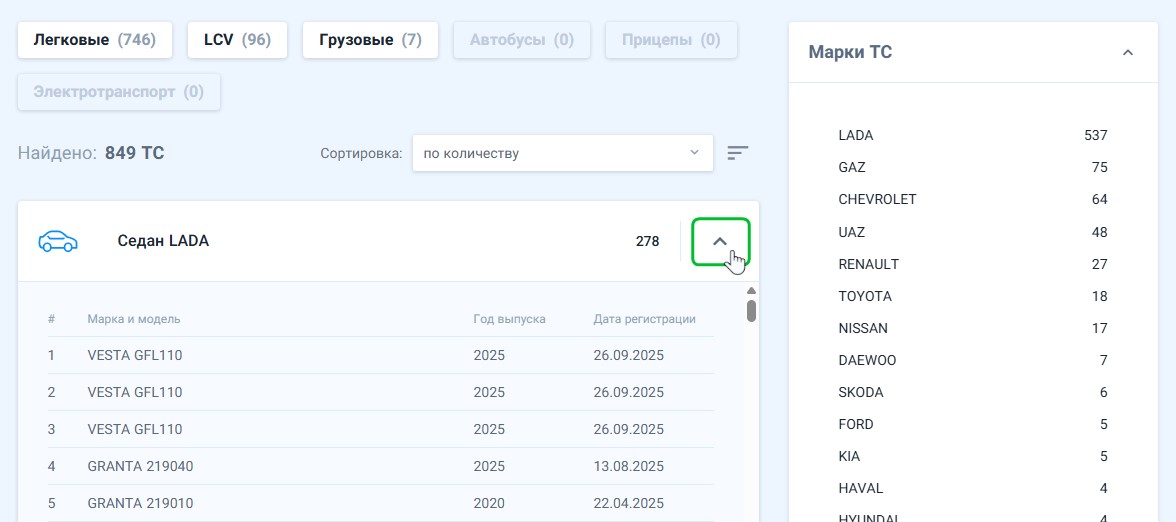Toggle the sort order icon

(738, 153)
